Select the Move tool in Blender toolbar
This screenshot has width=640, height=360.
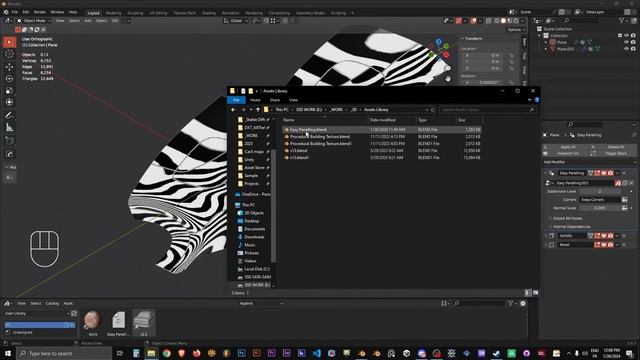[x=9, y=66]
